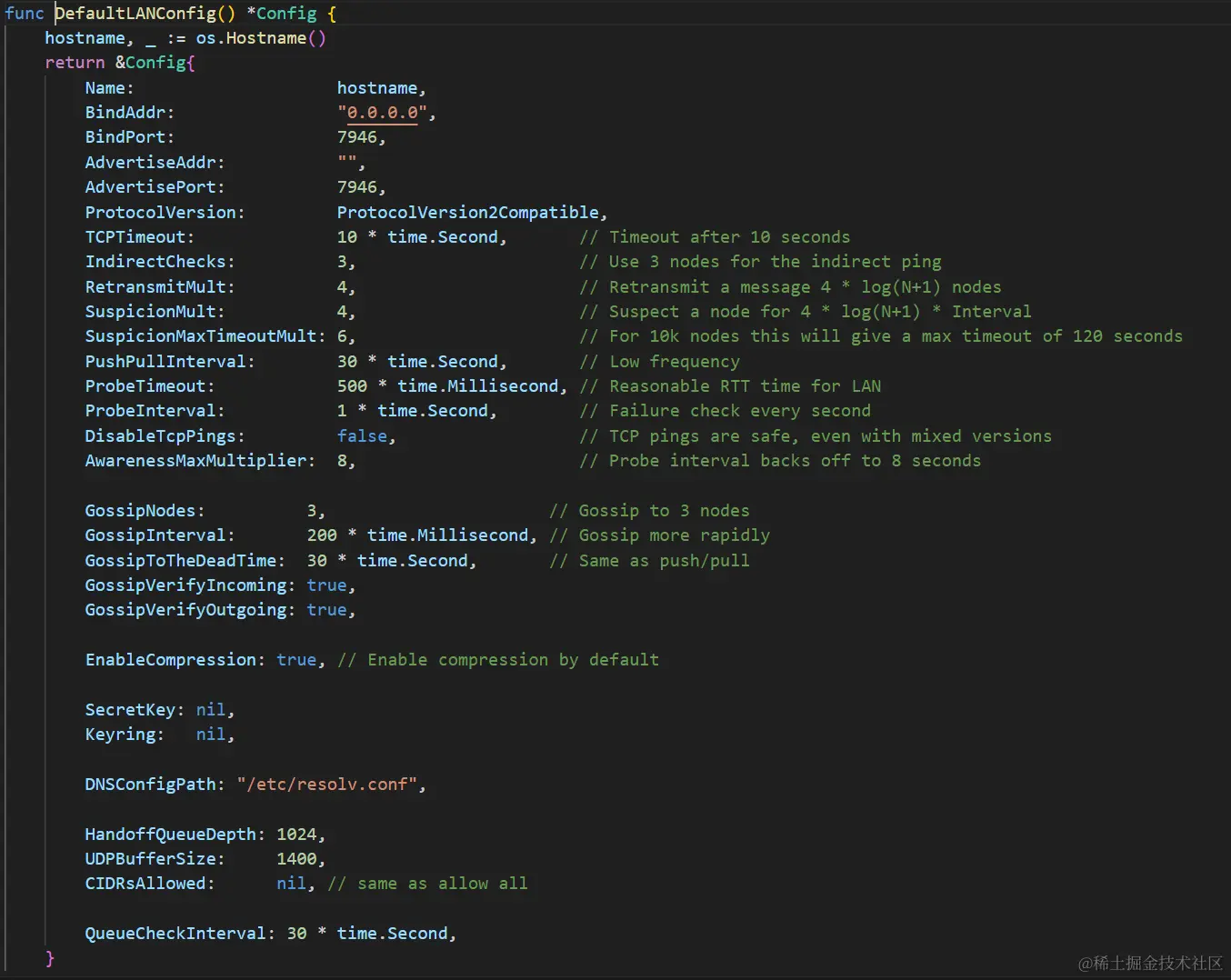Click the &Config{ struct literal

tap(155, 63)
